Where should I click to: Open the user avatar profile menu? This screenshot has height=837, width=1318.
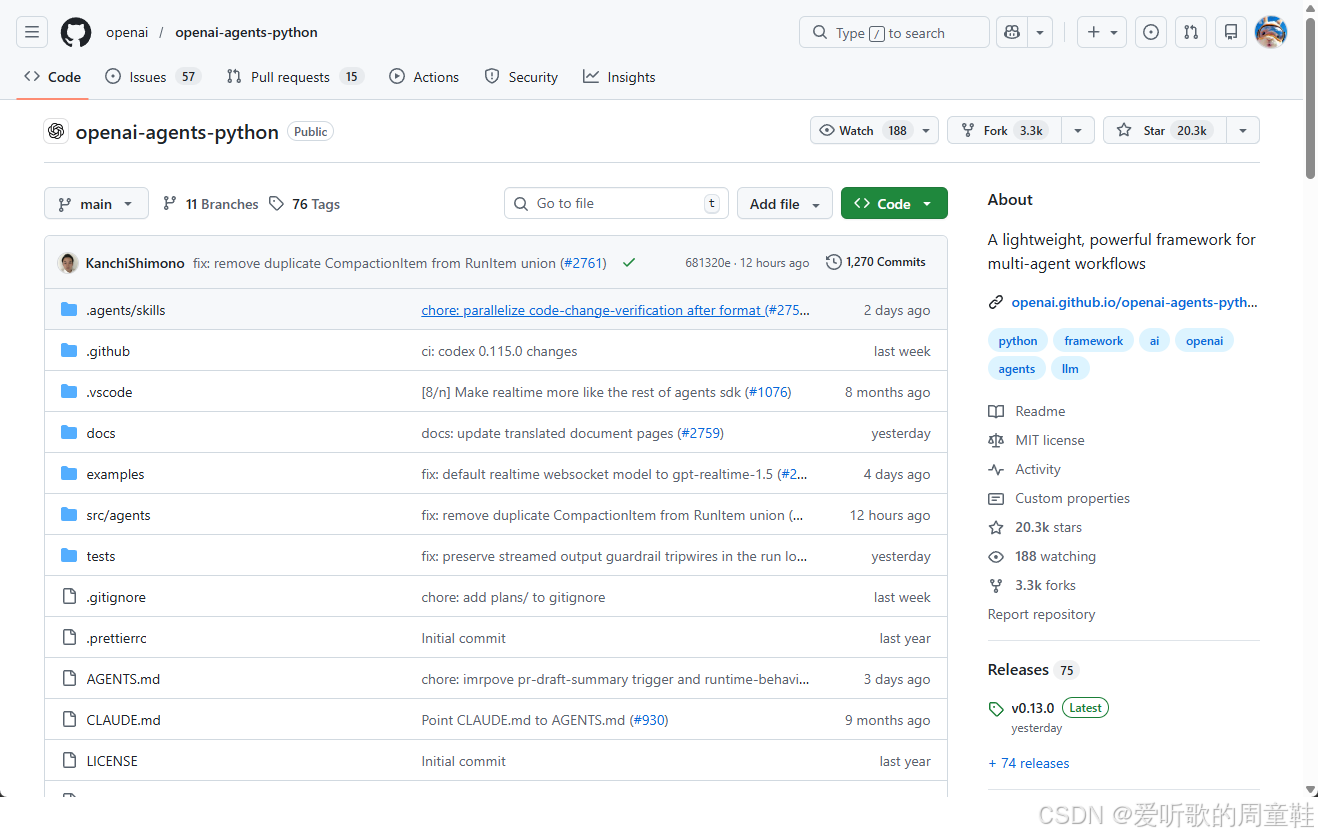point(1271,32)
